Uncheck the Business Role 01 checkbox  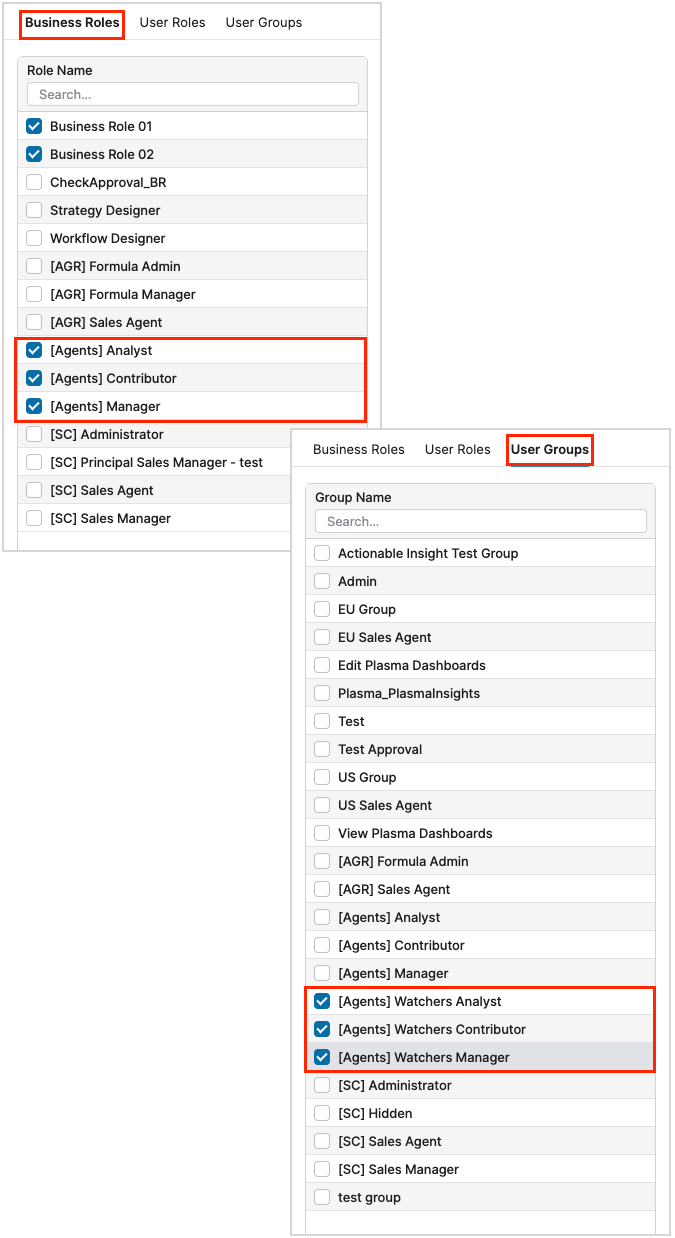click(34, 126)
